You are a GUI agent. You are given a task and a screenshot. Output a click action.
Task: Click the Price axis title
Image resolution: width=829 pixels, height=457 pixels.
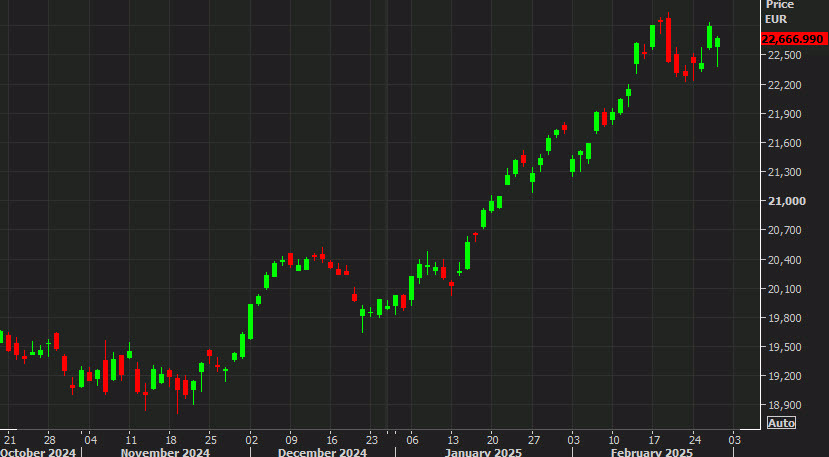click(780, 5)
